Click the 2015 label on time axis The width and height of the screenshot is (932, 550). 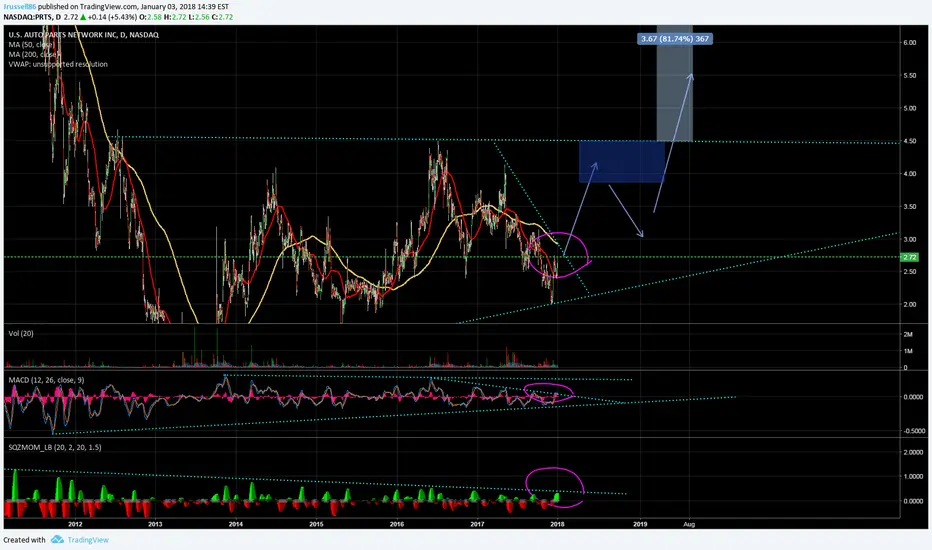(316, 524)
